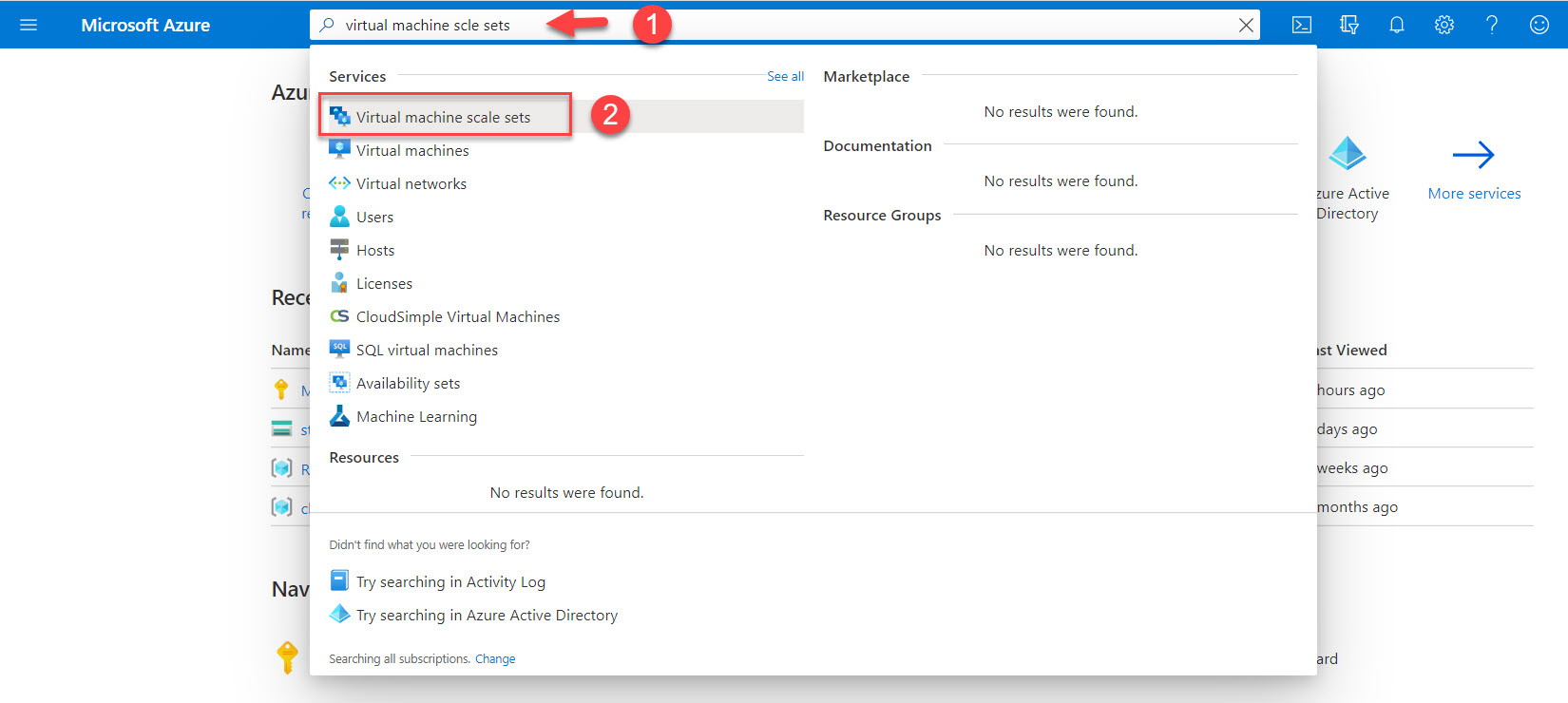The height and width of the screenshot is (703, 1568).
Task: Select Virtual machines from results
Action: pyautogui.click(x=412, y=150)
